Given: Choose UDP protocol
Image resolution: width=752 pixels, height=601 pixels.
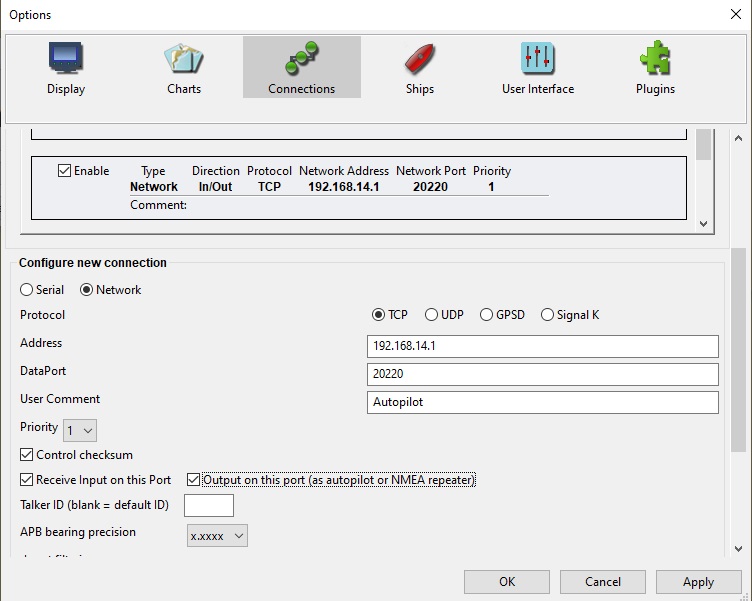Looking at the screenshot, I should pos(432,315).
